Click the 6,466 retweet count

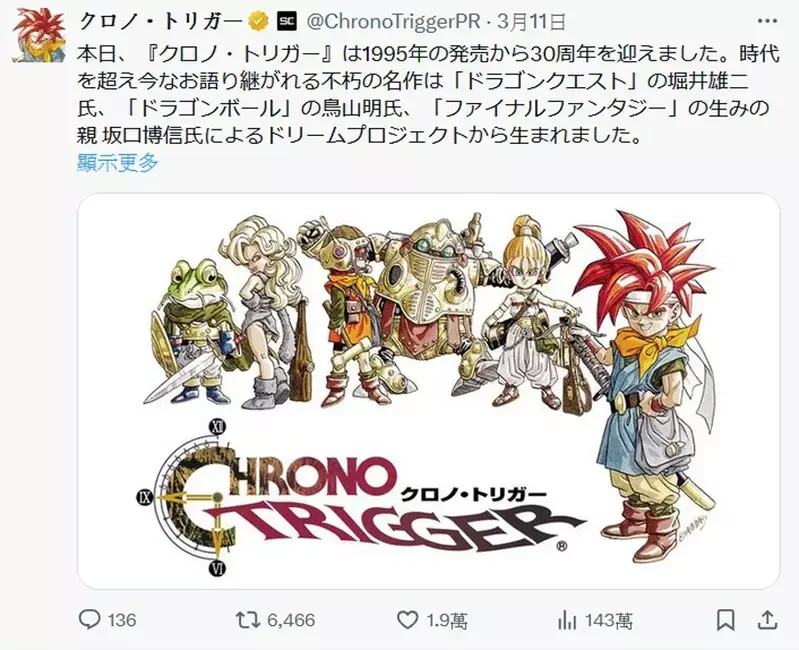coord(291,620)
